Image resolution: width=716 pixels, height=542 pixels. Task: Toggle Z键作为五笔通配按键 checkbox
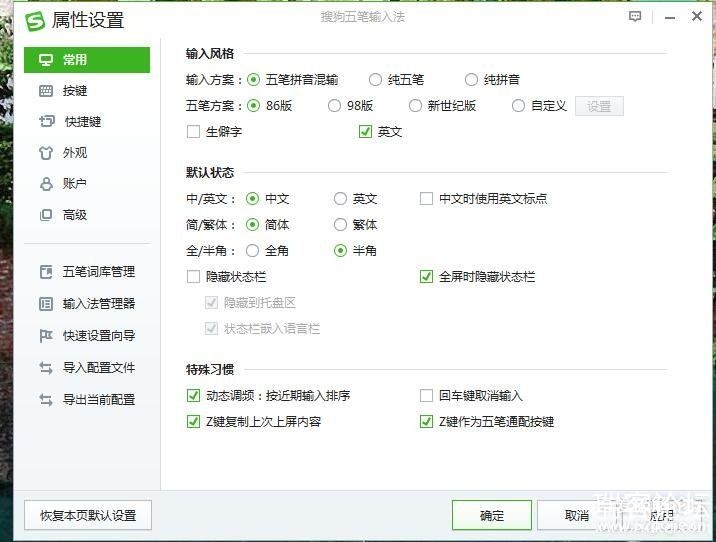(x=426, y=421)
